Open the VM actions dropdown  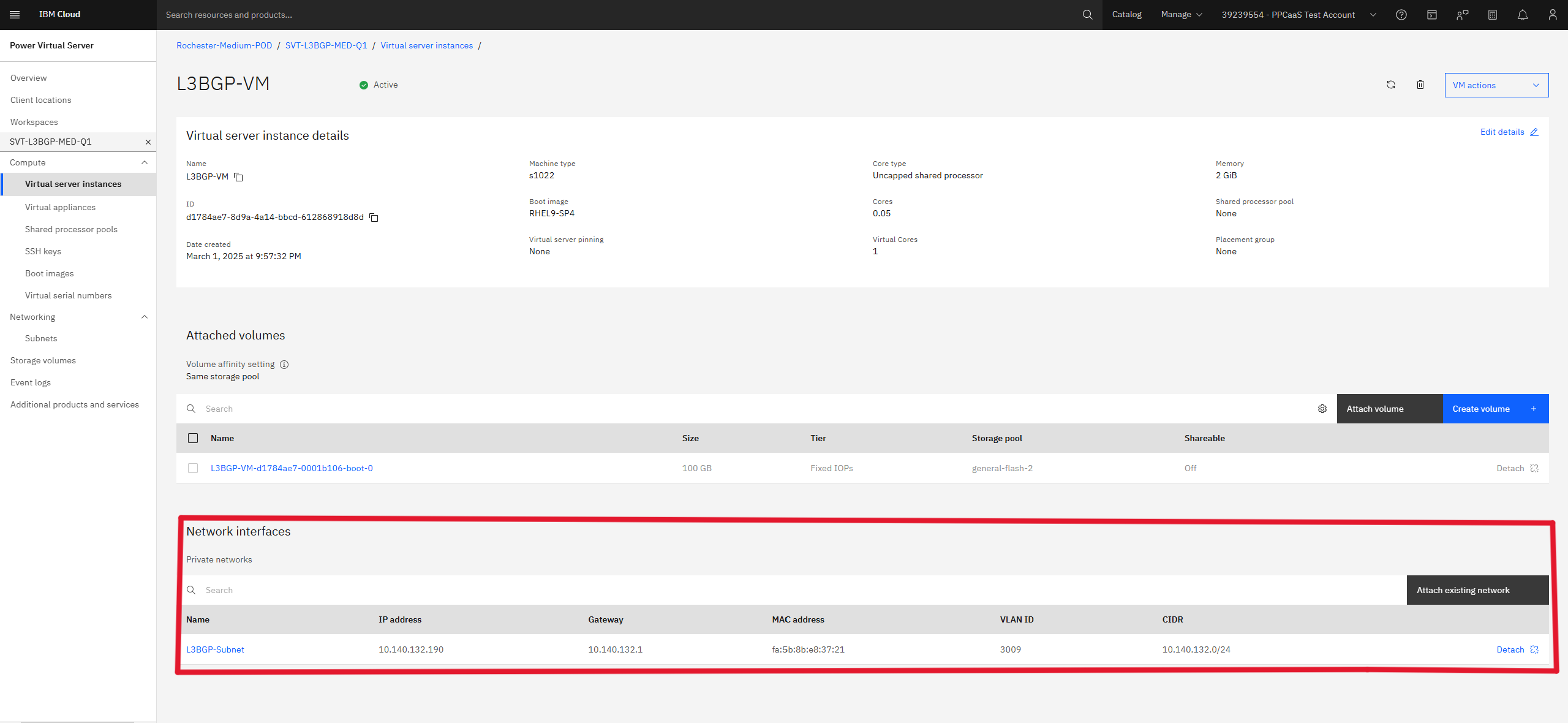coord(1496,85)
